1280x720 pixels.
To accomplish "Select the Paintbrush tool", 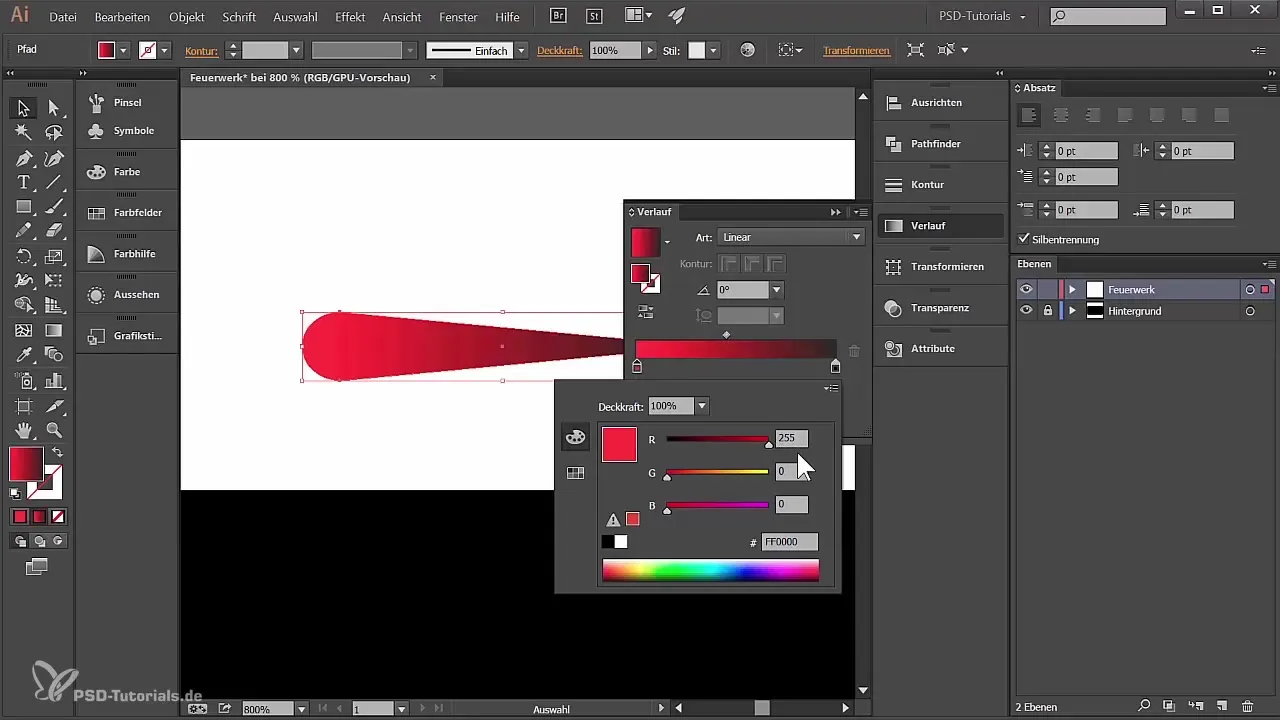I will click(54, 207).
